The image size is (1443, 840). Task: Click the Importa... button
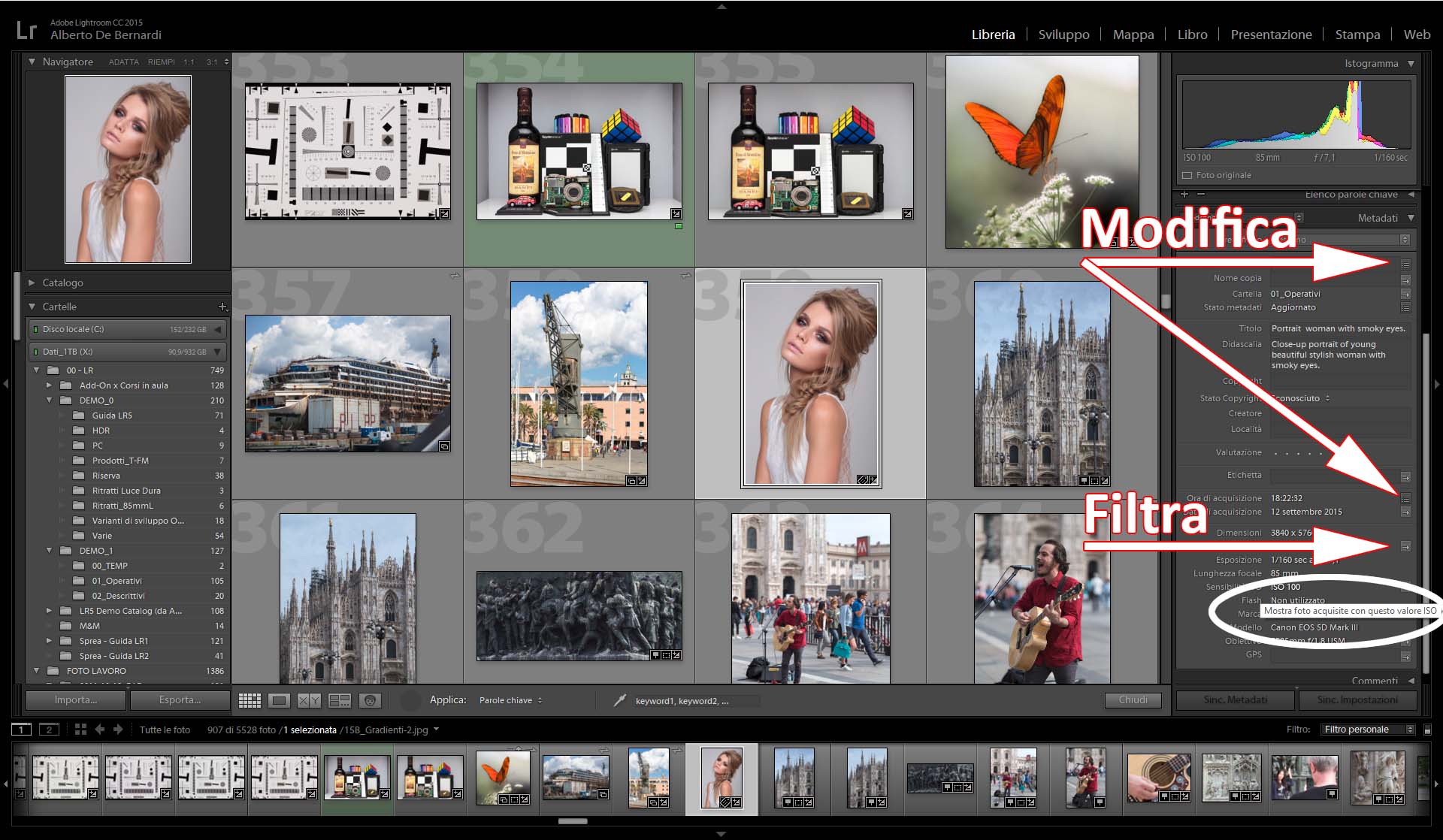(x=75, y=699)
